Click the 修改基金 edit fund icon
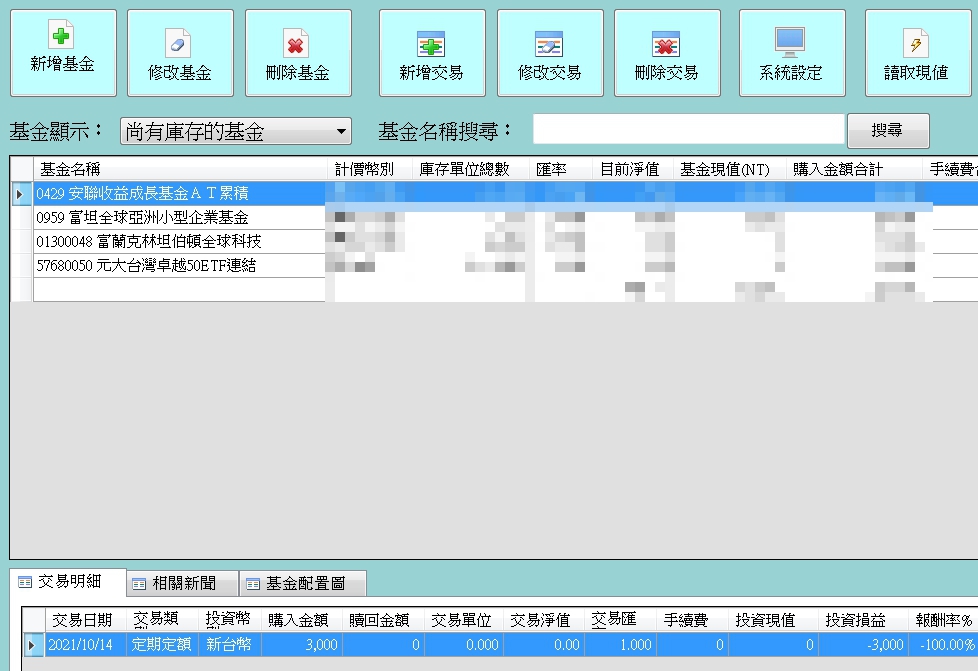The image size is (978, 671). click(178, 43)
